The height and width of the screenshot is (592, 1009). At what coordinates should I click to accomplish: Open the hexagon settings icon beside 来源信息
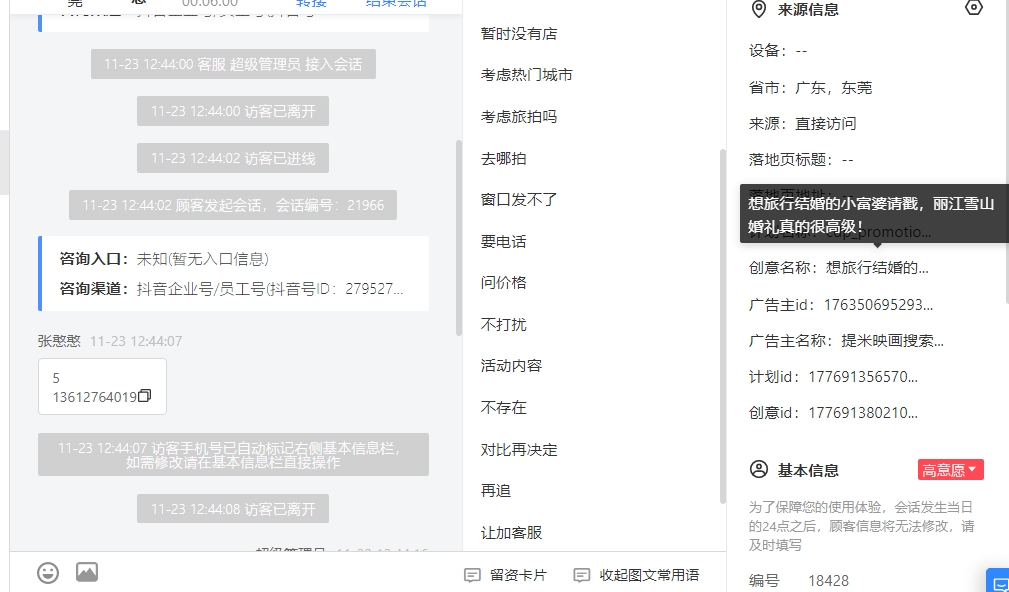[974, 8]
